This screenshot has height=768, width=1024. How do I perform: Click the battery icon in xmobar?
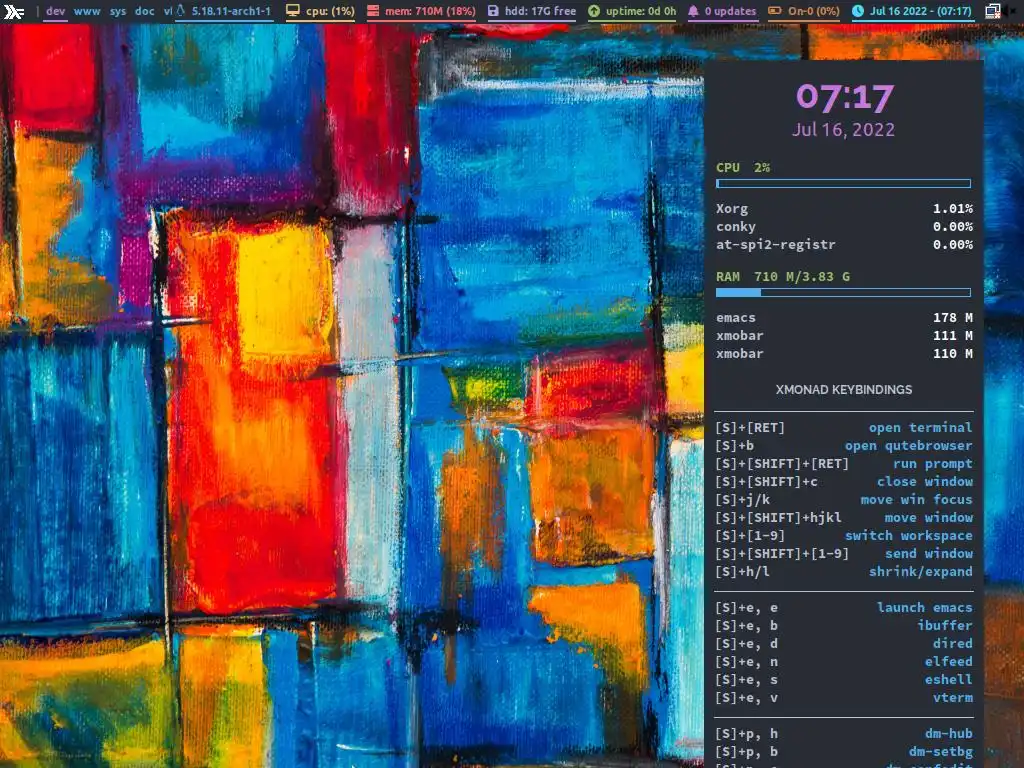point(775,11)
